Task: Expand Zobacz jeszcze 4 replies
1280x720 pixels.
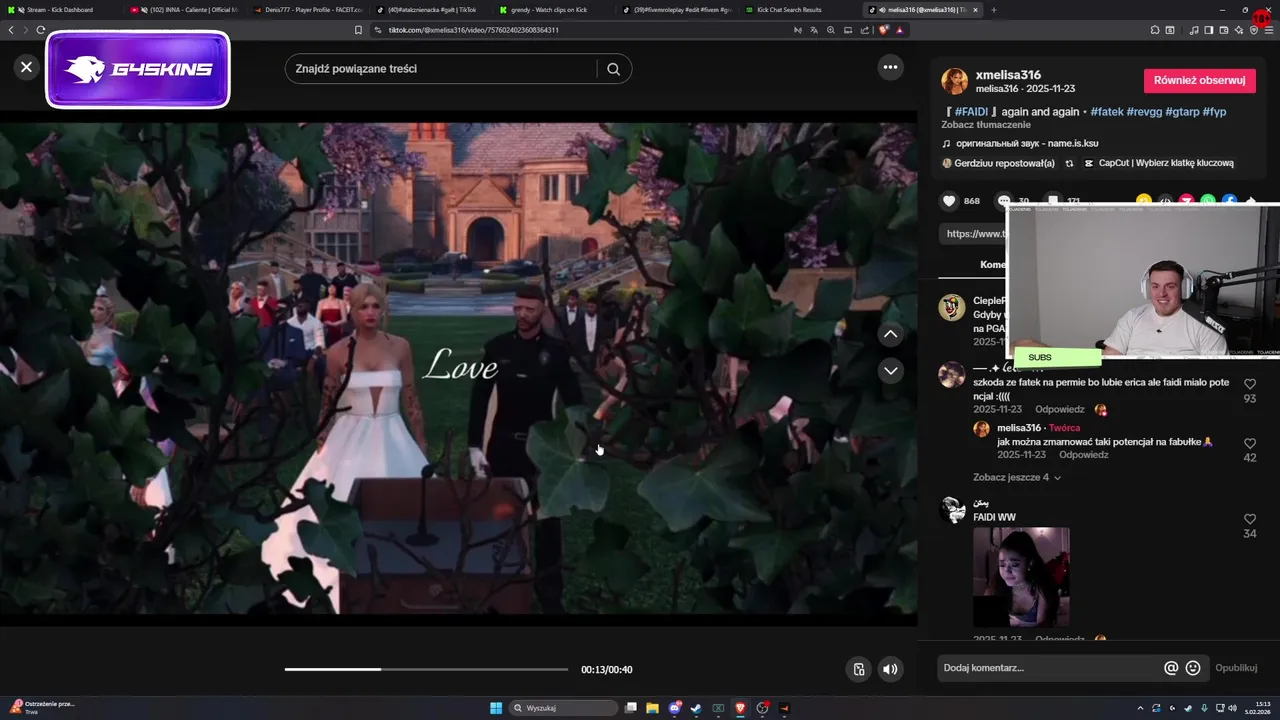Action: 1016,477
